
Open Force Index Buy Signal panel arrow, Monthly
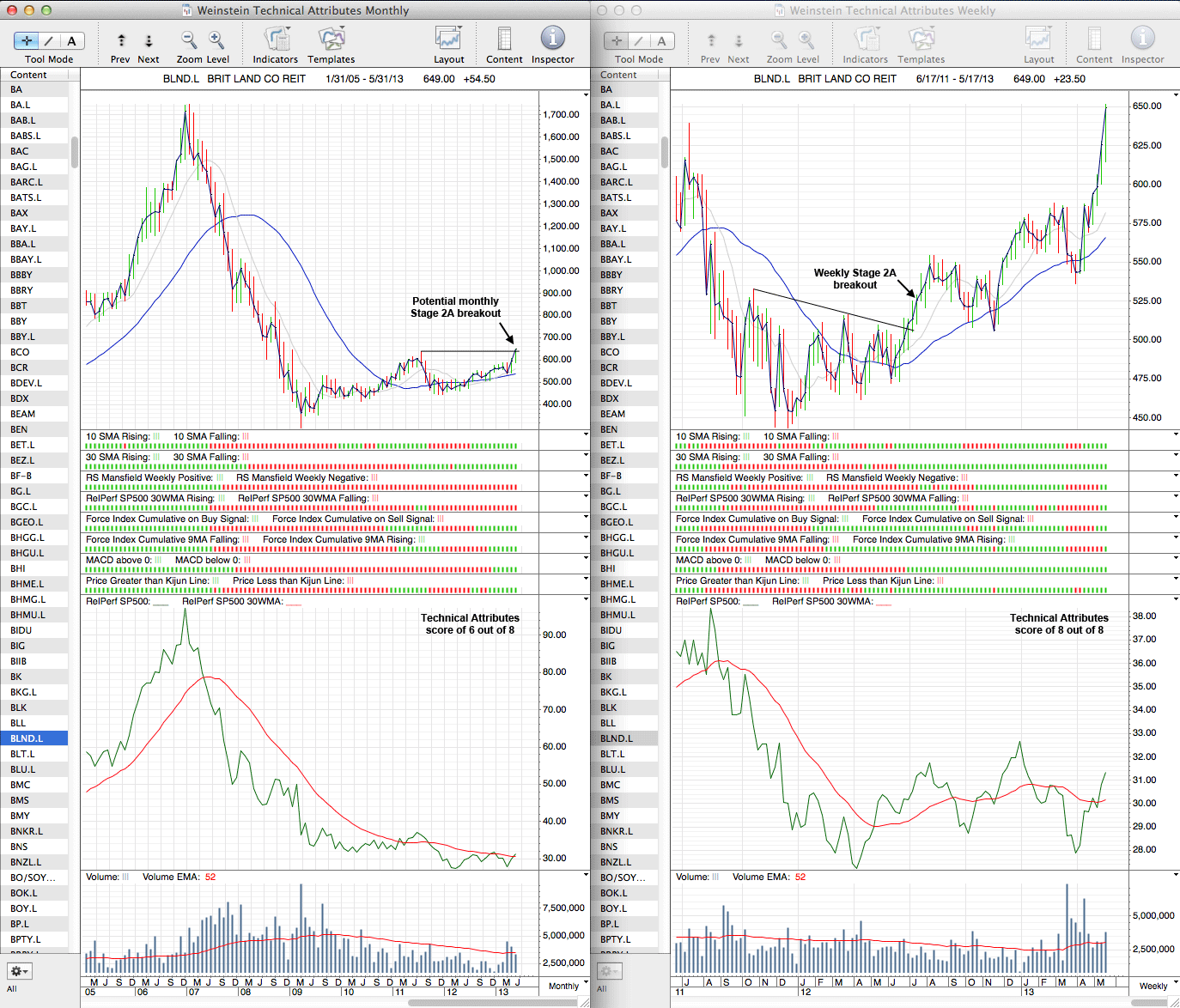coord(586,517)
